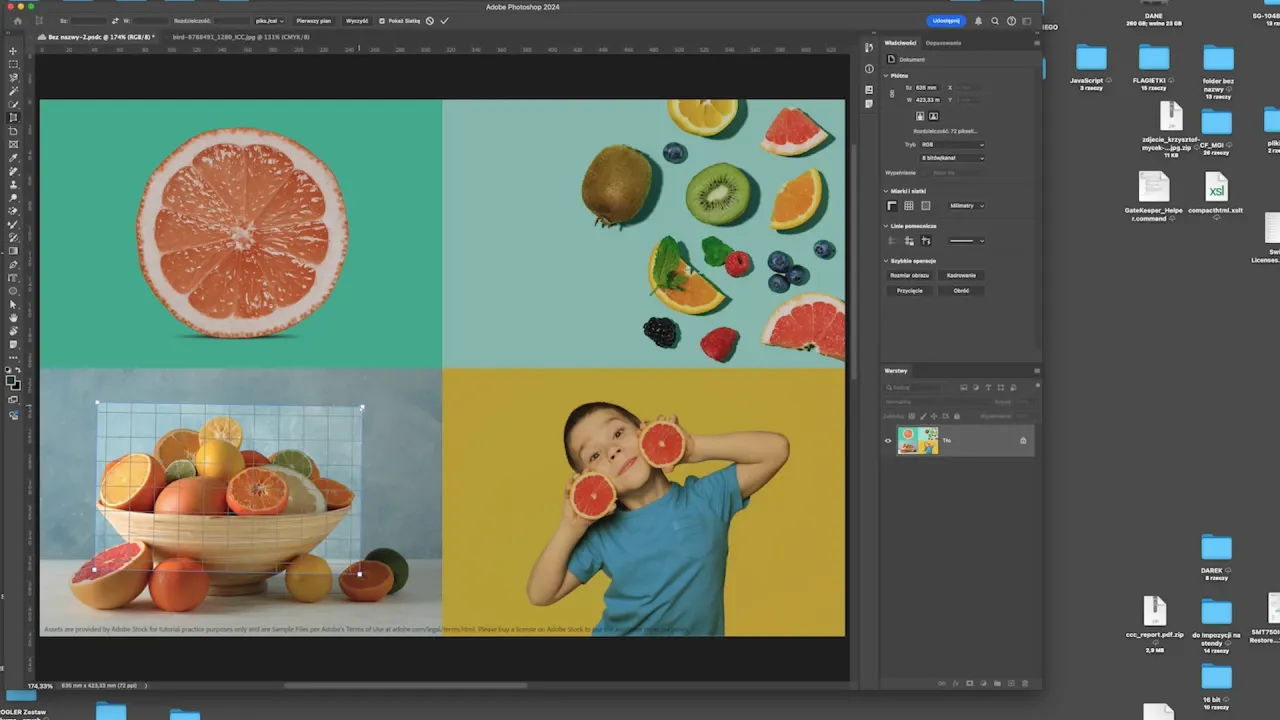Set canvas to landscape orientation icon
1280x720 pixels.
click(934, 116)
